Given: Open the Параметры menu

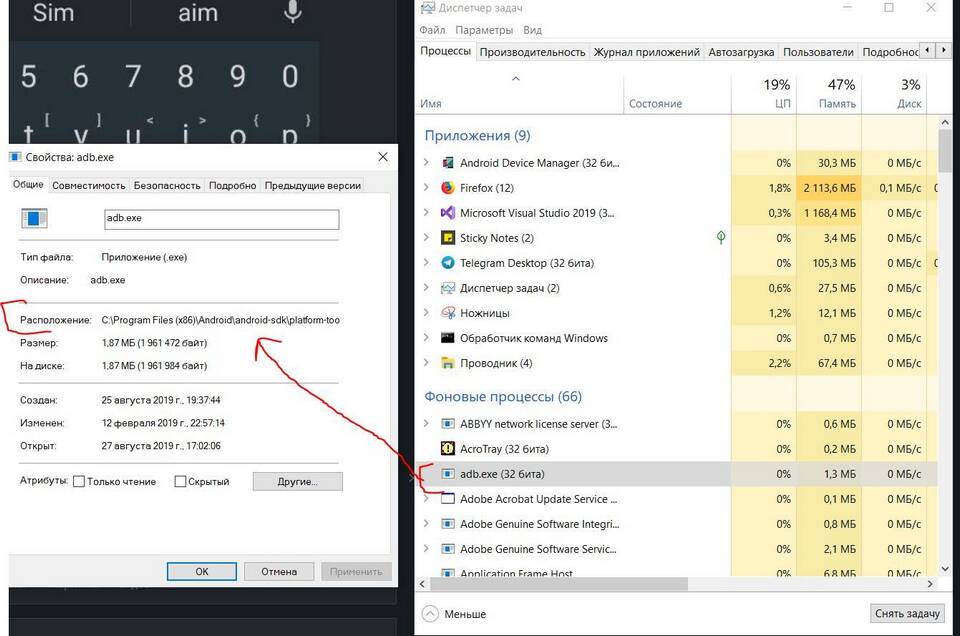Looking at the screenshot, I should (484, 30).
